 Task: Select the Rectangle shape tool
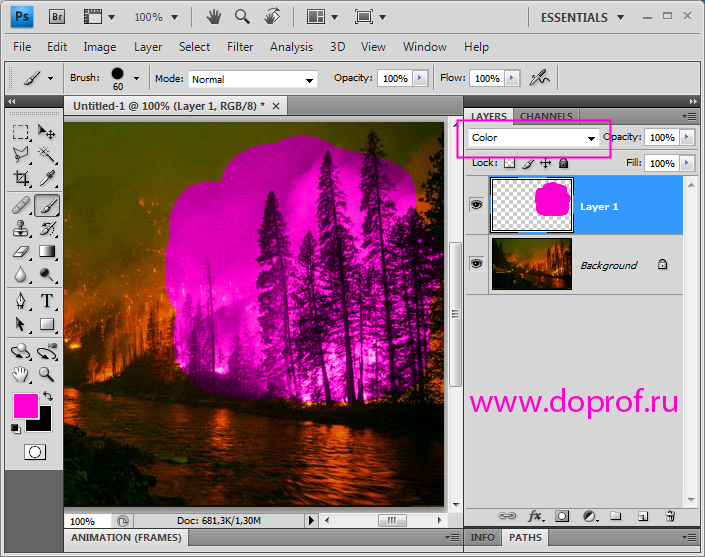tap(47, 324)
